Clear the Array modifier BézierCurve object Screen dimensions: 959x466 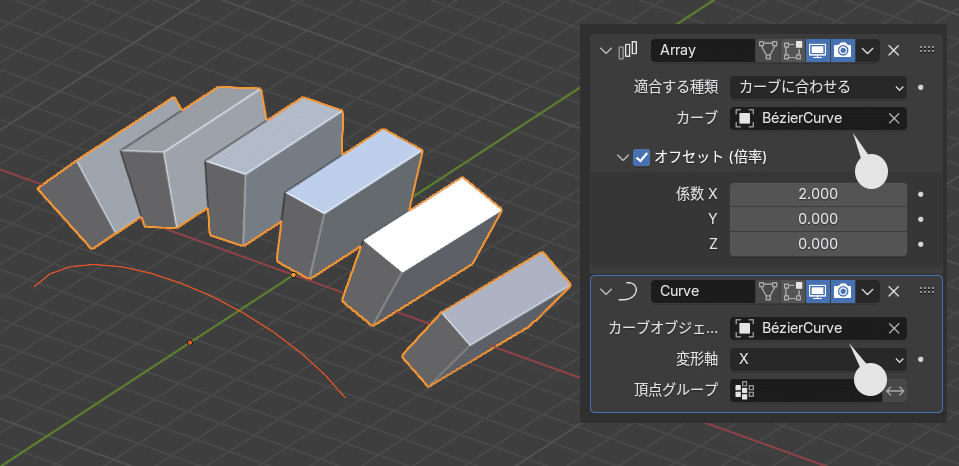[894, 119]
